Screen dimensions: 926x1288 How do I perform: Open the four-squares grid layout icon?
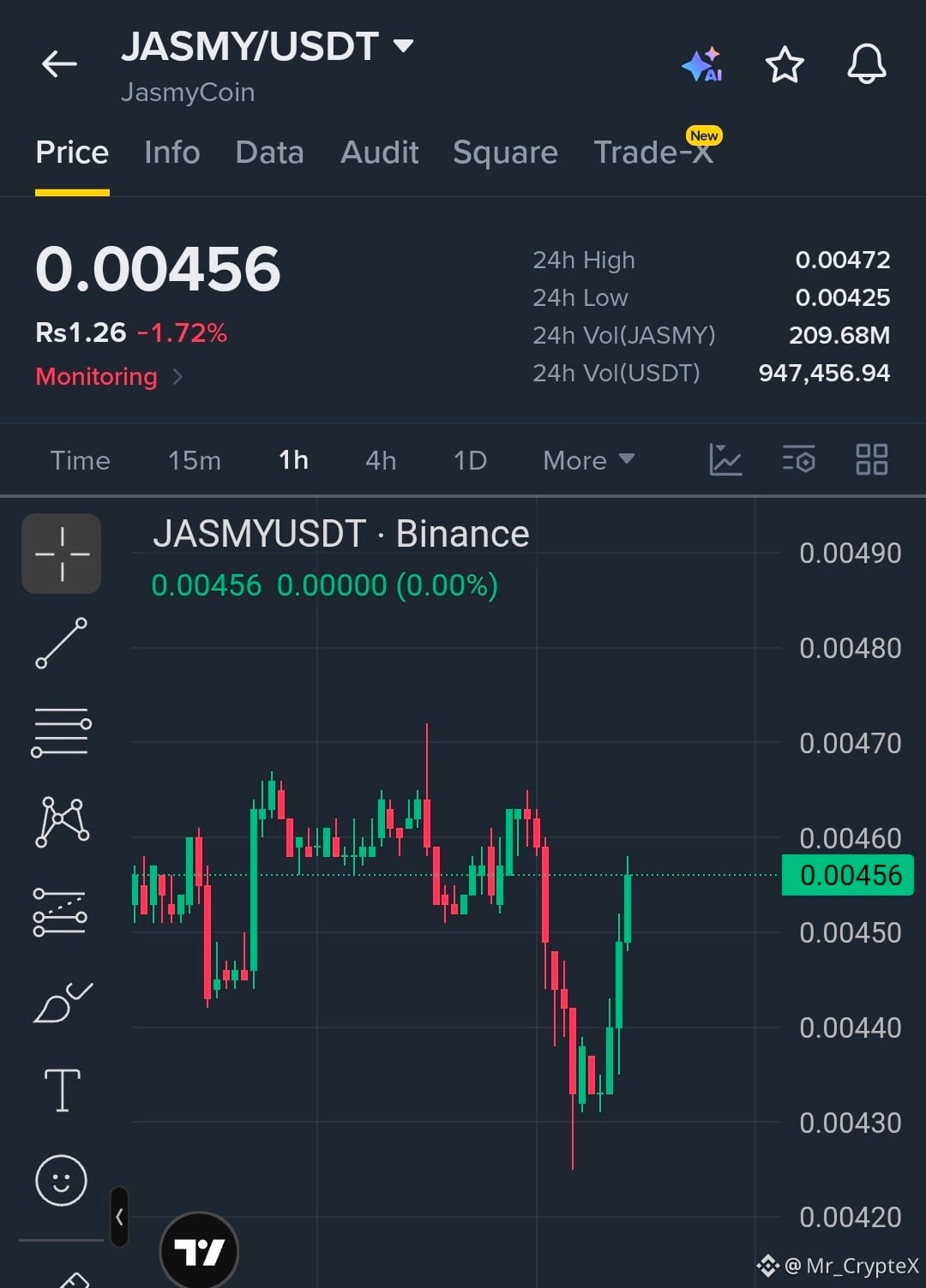point(871,459)
